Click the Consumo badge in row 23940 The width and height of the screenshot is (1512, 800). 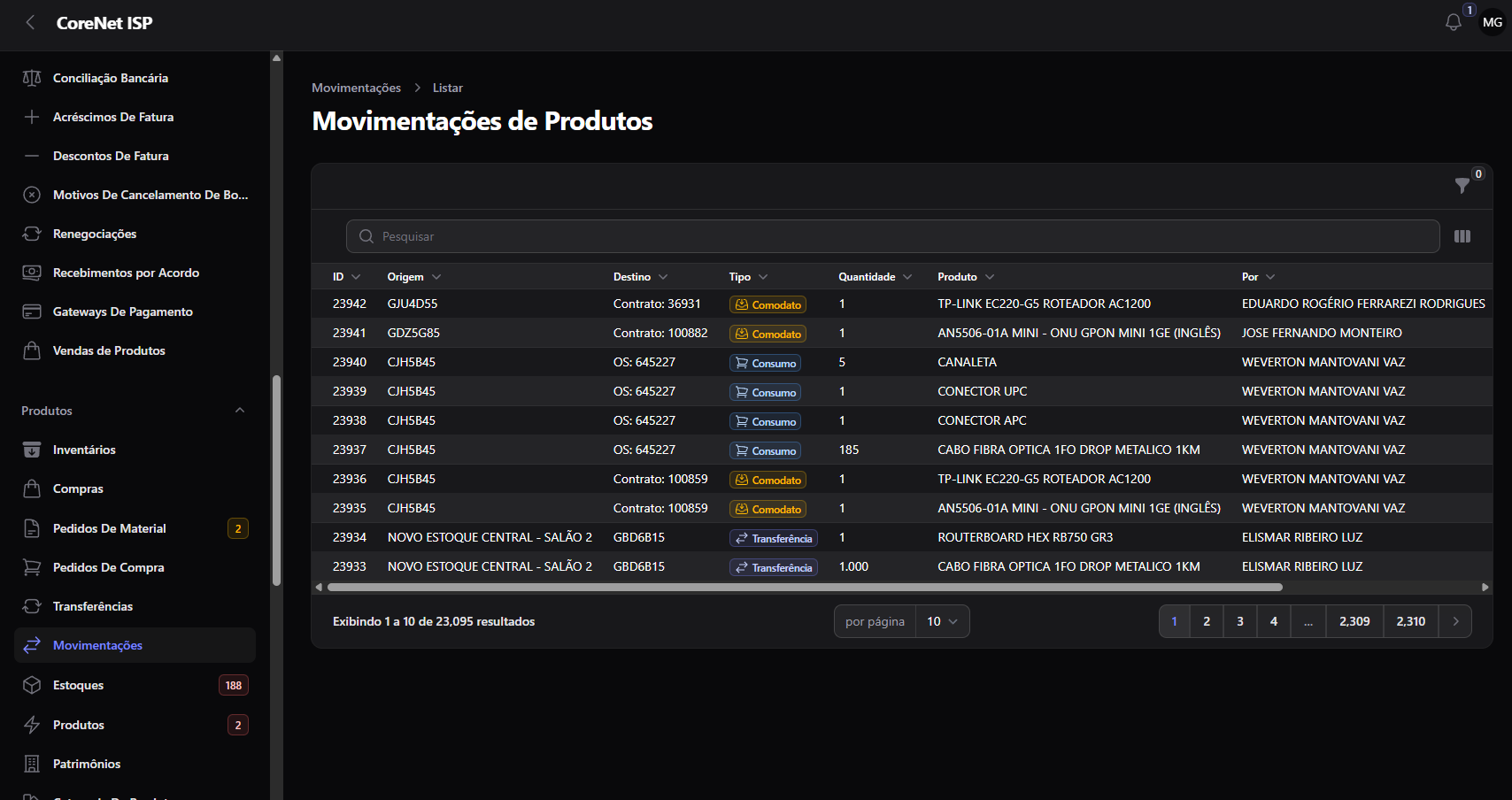pos(765,363)
